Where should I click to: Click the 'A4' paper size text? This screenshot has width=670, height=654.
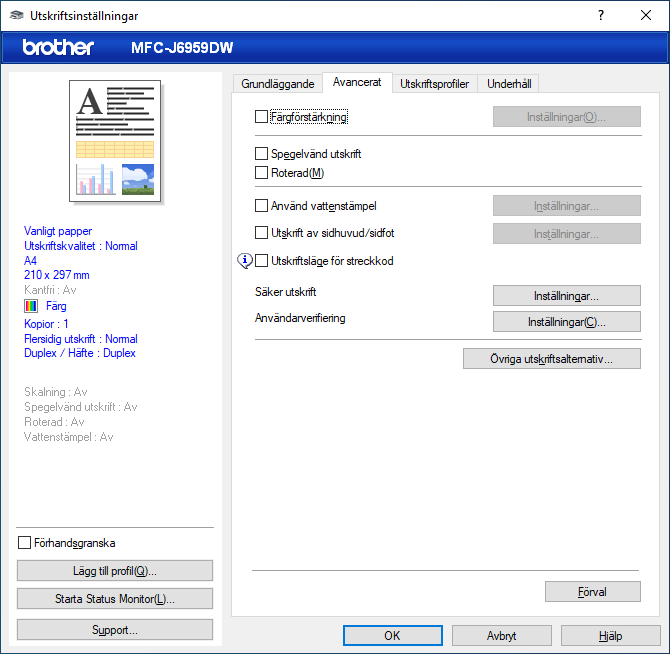(30, 261)
